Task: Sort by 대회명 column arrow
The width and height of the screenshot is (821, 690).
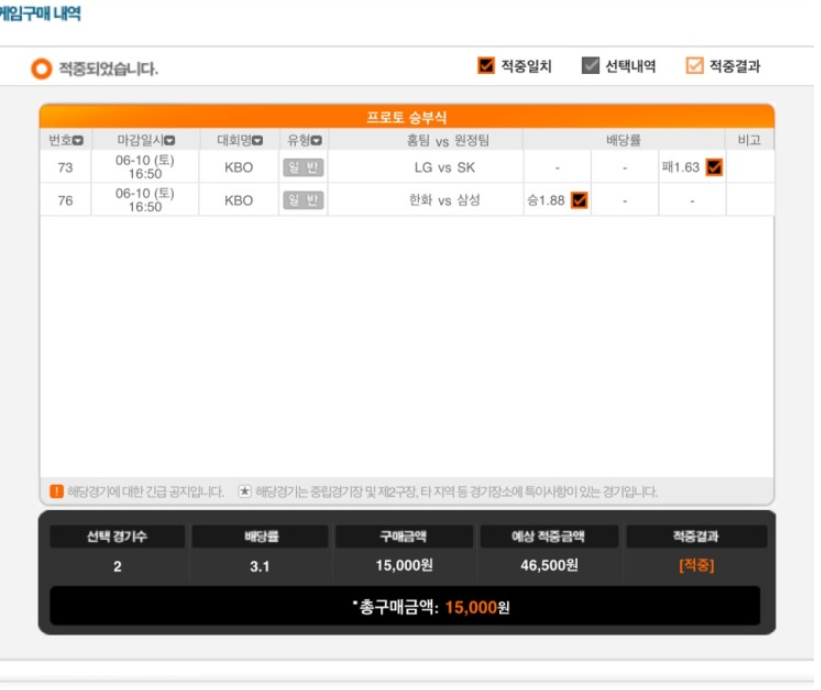Action: pos(257,141)
